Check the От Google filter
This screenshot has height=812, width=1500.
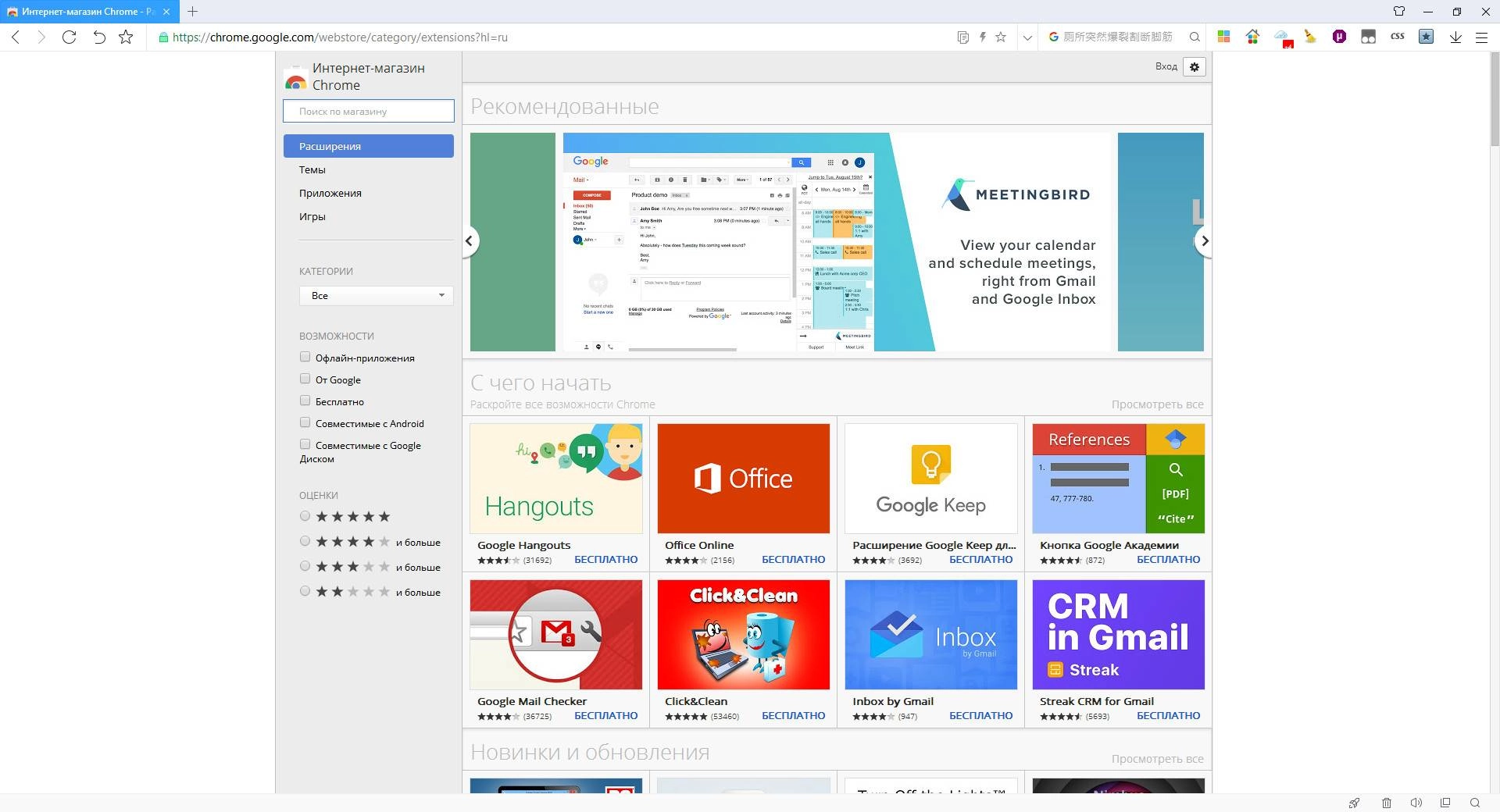point(305,379)
